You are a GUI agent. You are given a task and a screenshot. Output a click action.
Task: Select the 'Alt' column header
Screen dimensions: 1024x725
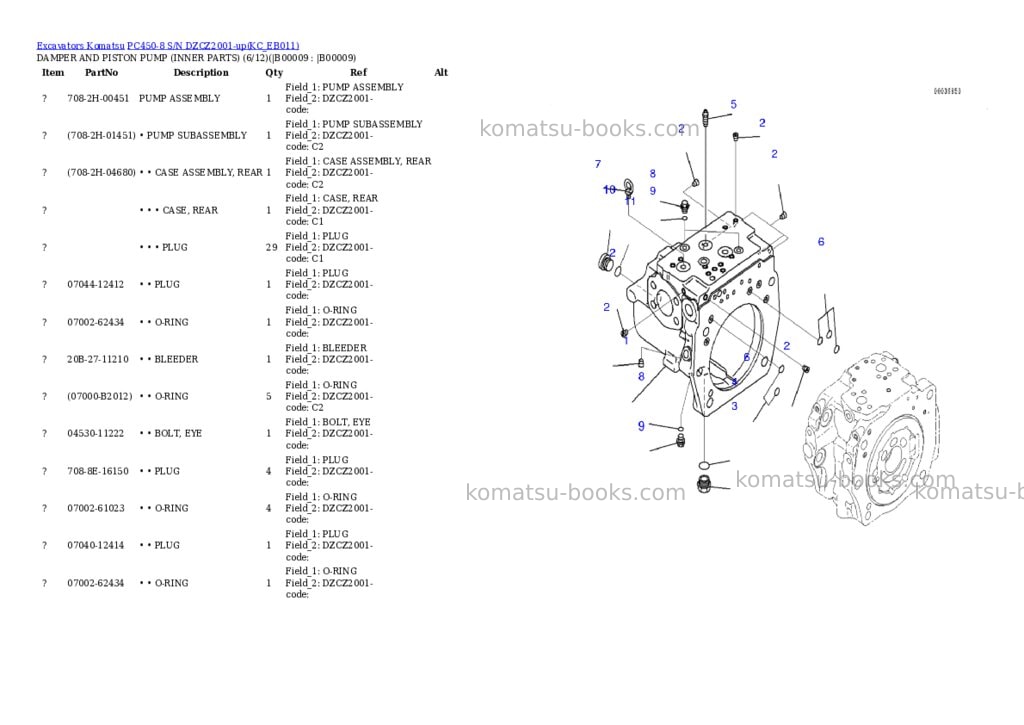(441, 72)
